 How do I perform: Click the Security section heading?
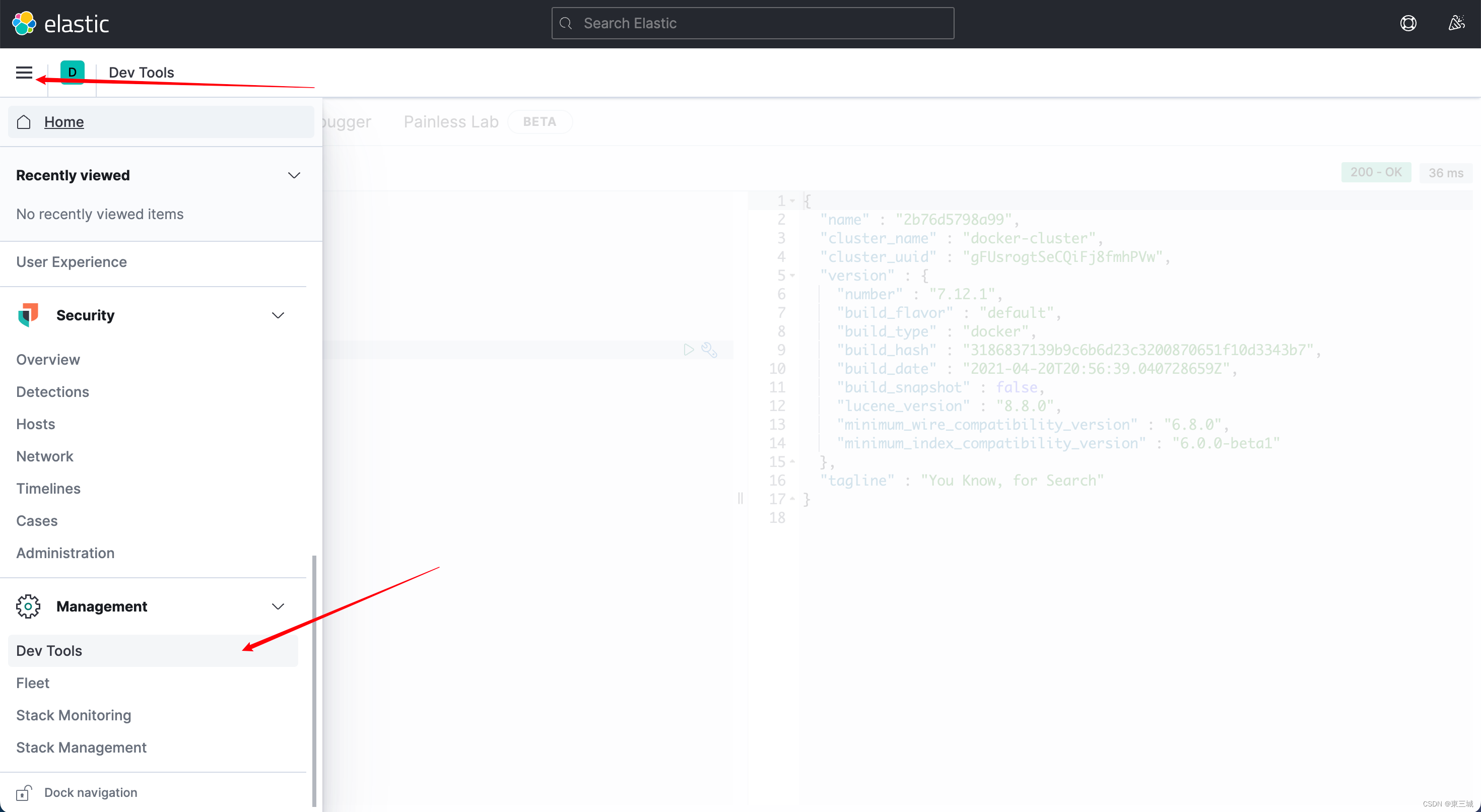point(85,315)
